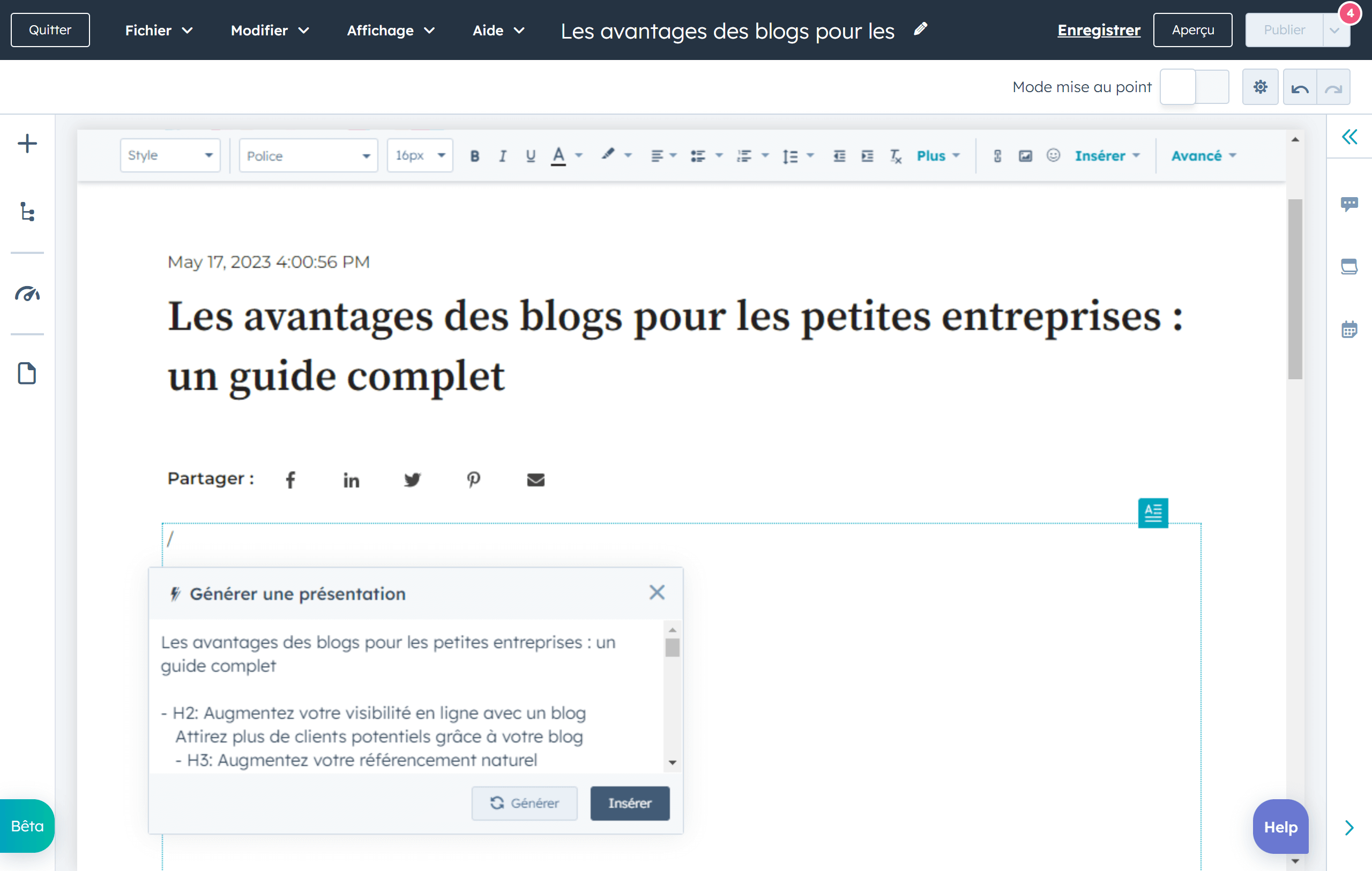Viewport: 1372px width, 871px height.
Task: Insert a link using the link icon
Action: click(x=997, y=156)
